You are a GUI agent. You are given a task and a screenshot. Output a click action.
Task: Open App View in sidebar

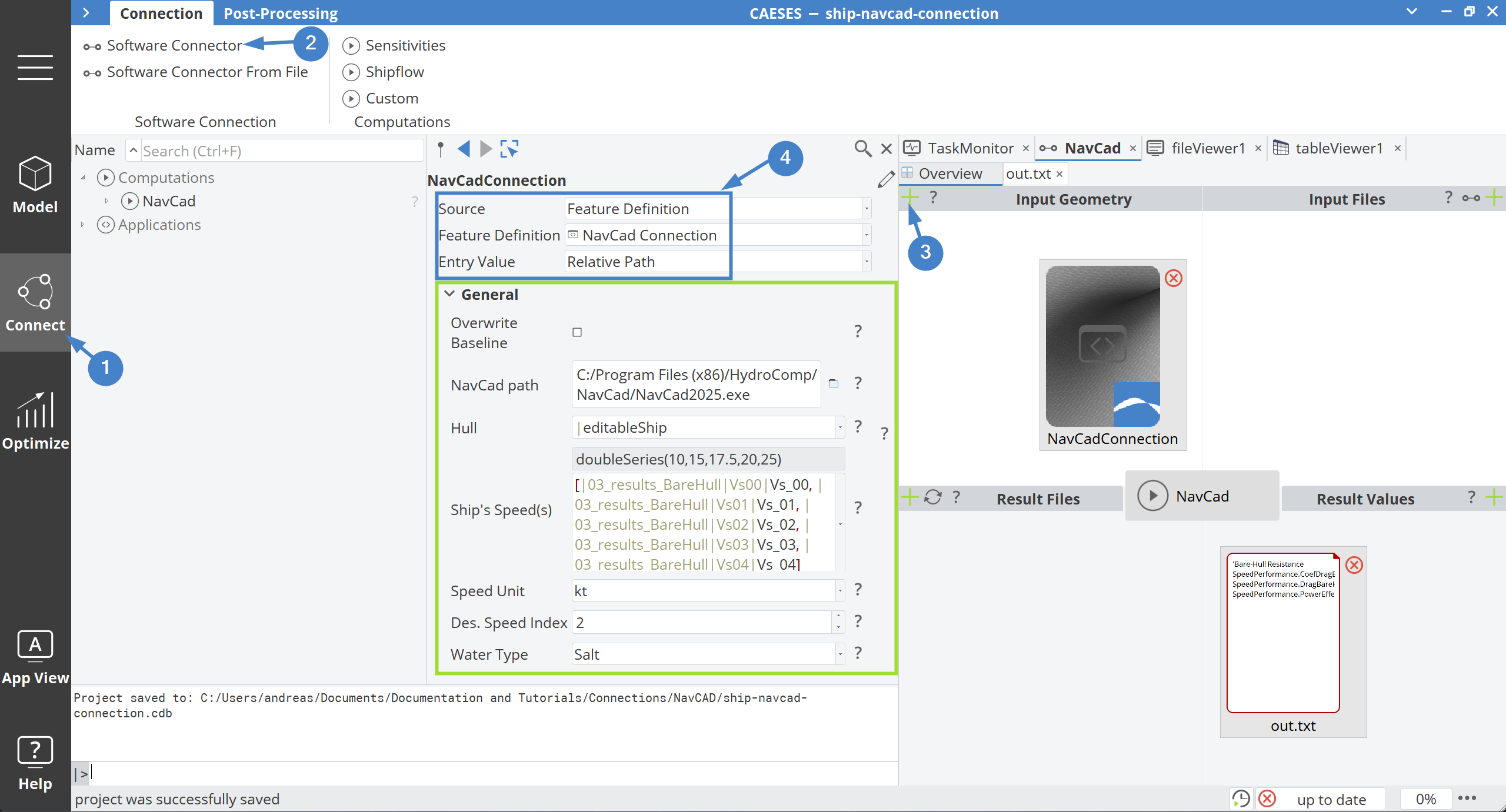(x=35, y=657)
